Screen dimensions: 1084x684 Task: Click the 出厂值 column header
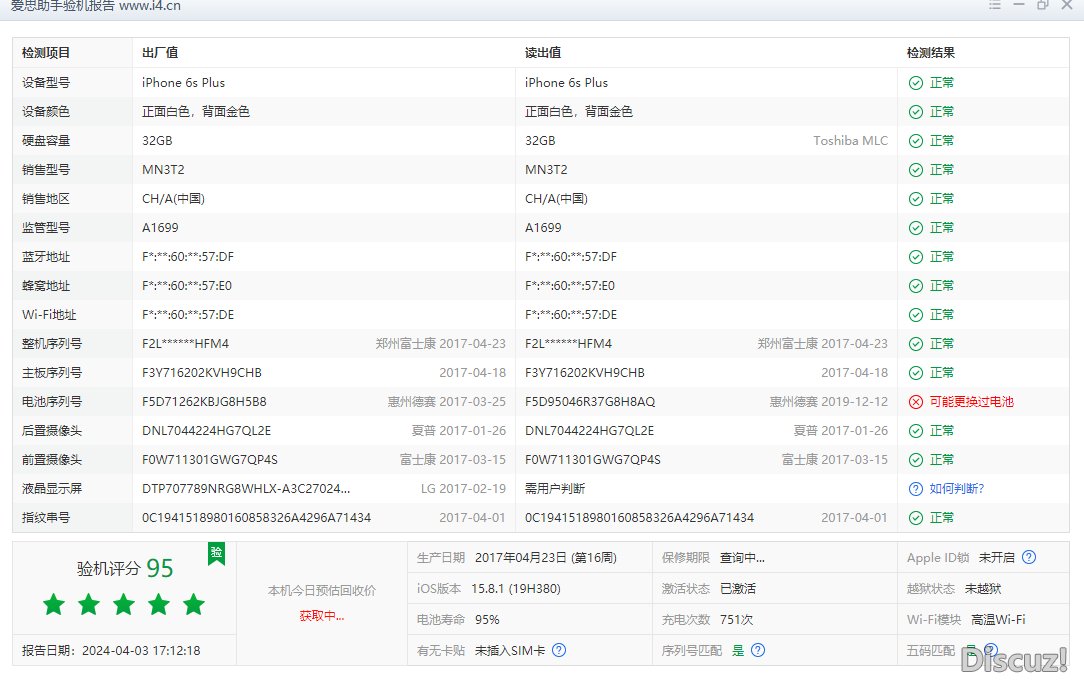[x=160, y=53]
